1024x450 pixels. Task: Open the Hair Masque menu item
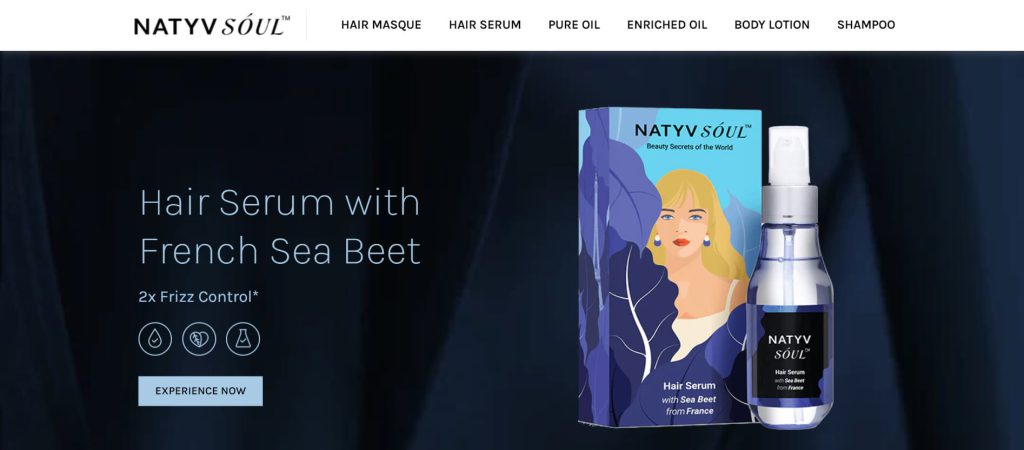click(381, 25)
